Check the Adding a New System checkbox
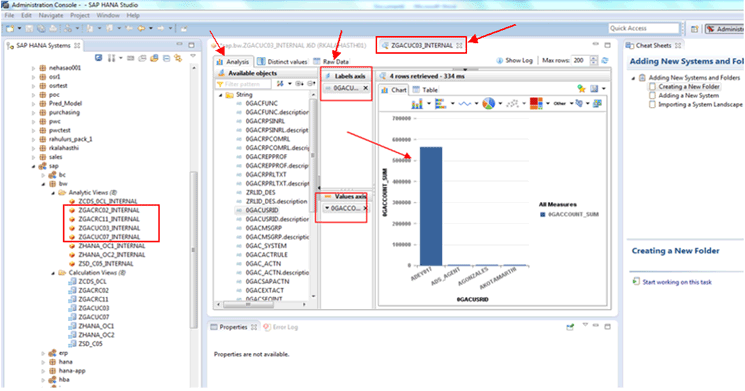Screen dimensions: 745x391 click(x=652, y=95)
